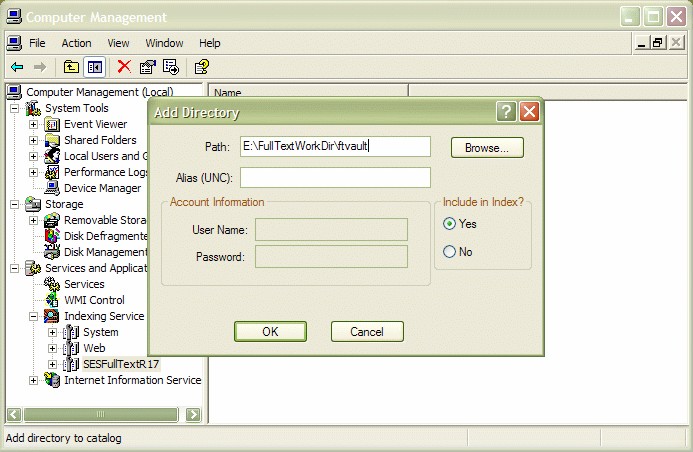Image resolution: width=693 pixels, height=452 pixels.
Task: Click the red Delete toolbar icon
Action: point(124,67)
